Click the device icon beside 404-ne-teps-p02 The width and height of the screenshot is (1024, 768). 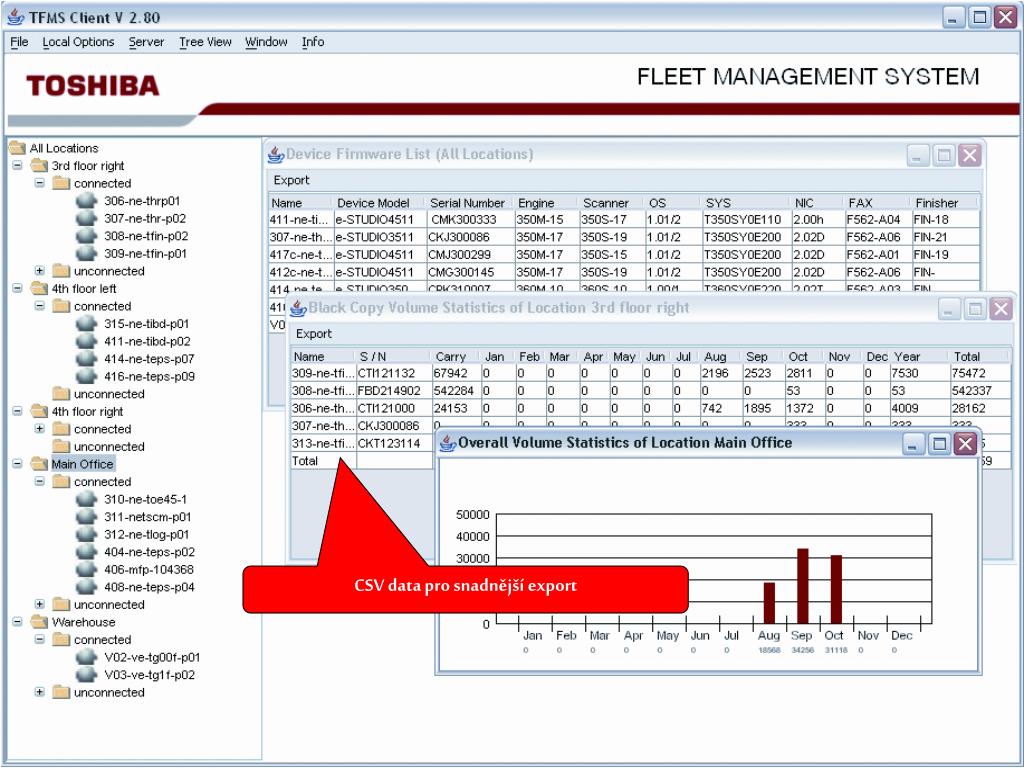tap(86, 552)
